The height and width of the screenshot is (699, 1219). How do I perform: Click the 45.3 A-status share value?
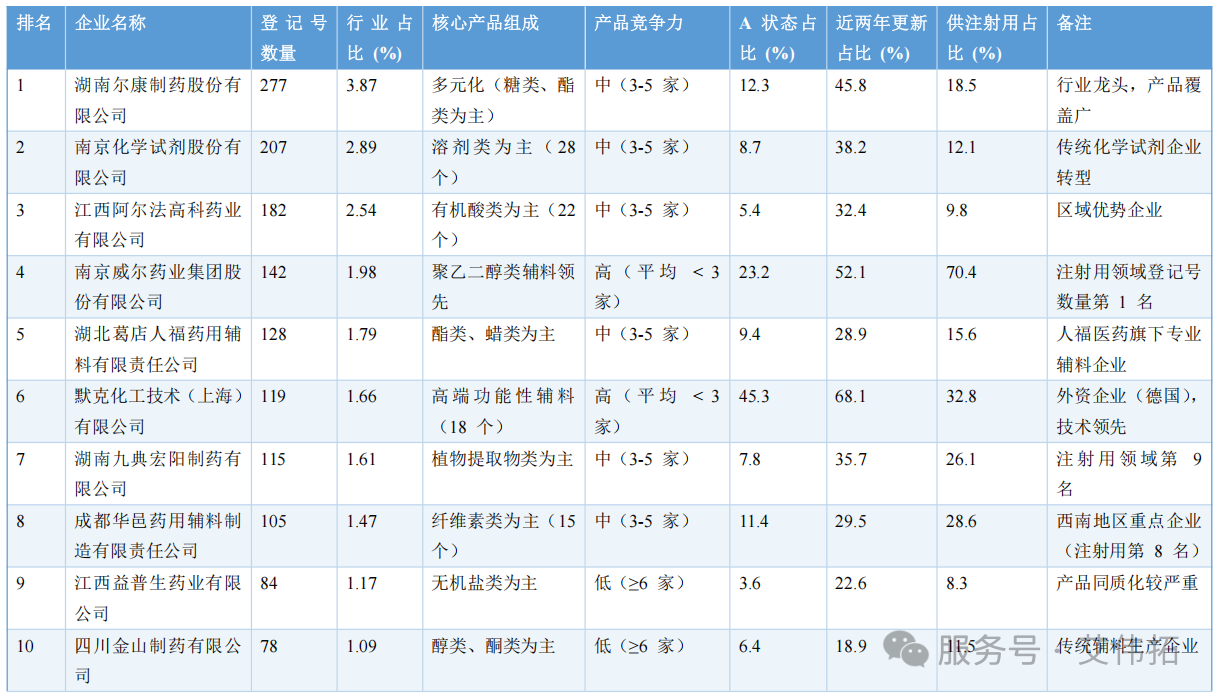click(x=755, y=396)
